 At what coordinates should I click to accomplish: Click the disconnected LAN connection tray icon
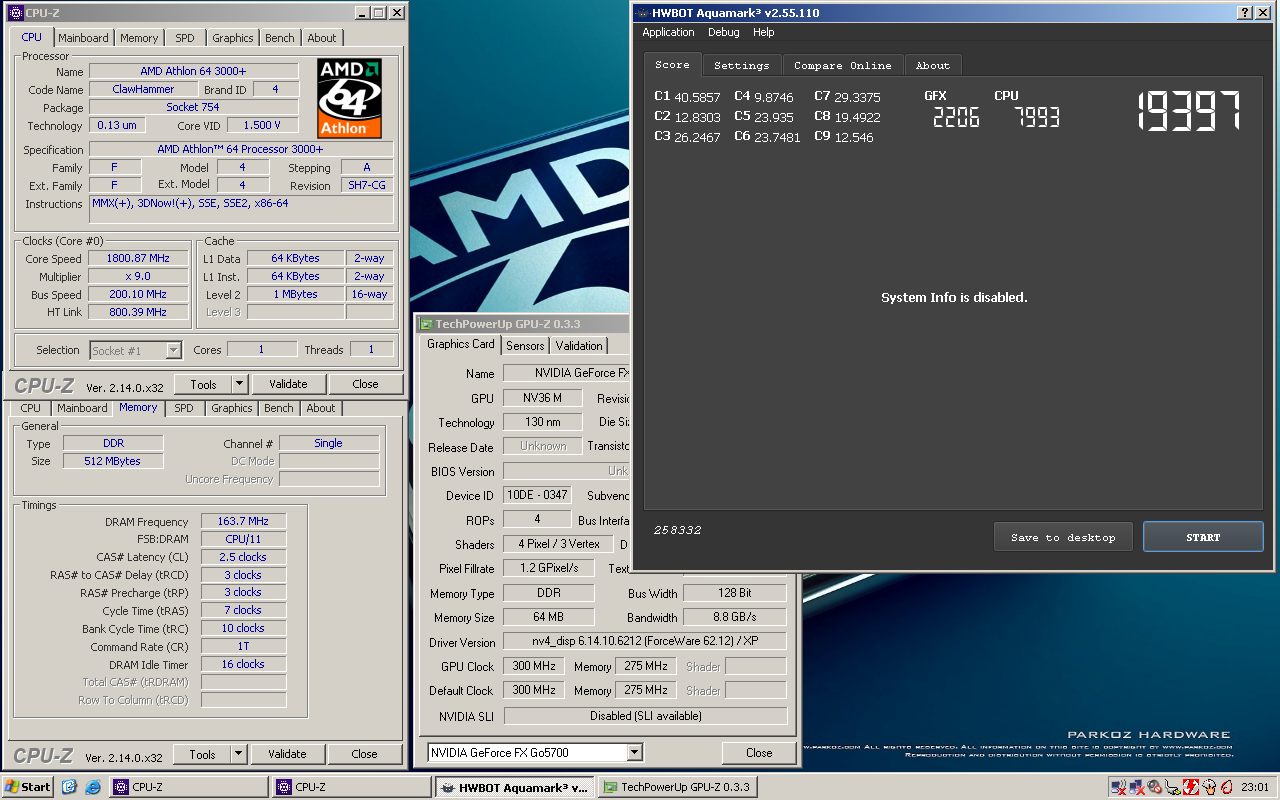1138,787
